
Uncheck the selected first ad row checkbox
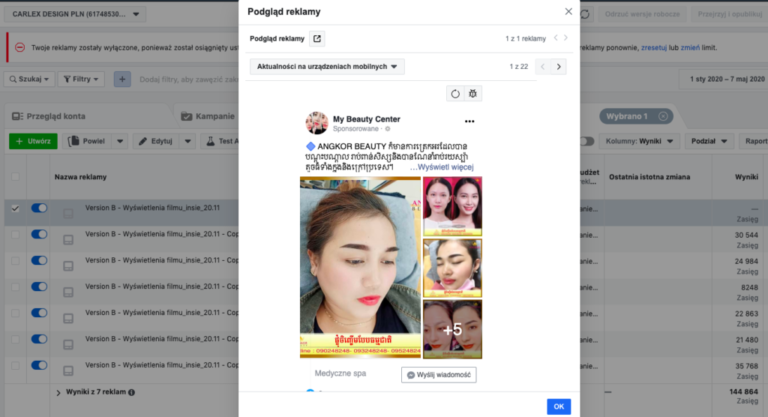click(14, 209)
